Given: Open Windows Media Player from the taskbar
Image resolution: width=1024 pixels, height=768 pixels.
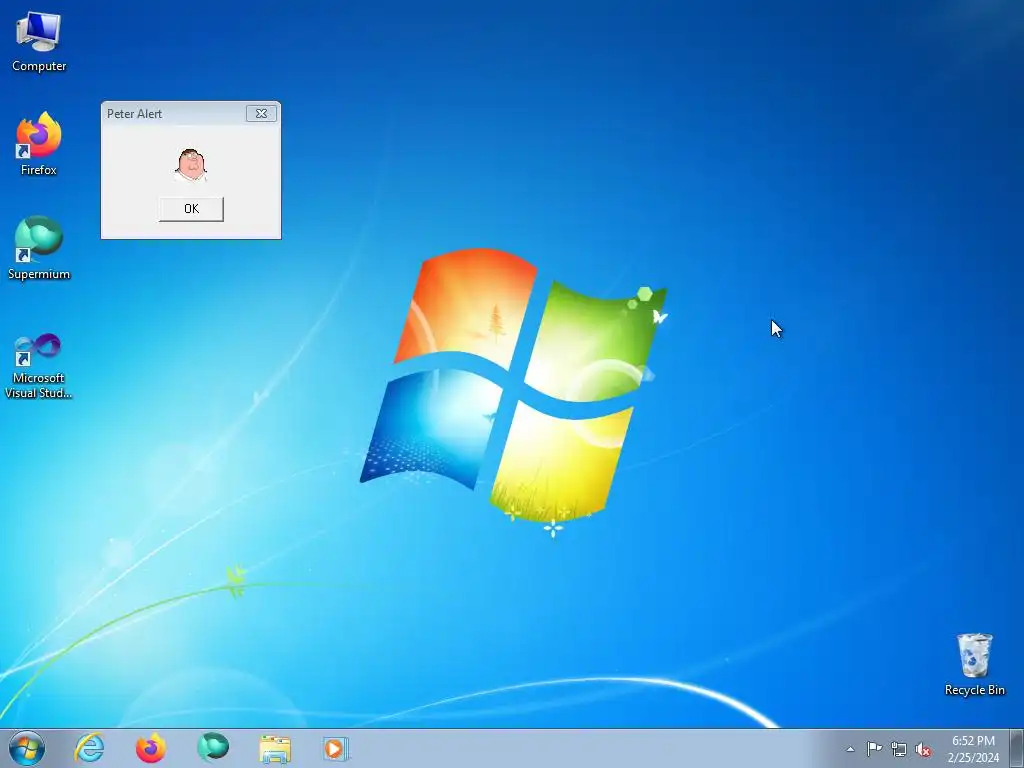Looking at the screenshot, I should (336, 748).
